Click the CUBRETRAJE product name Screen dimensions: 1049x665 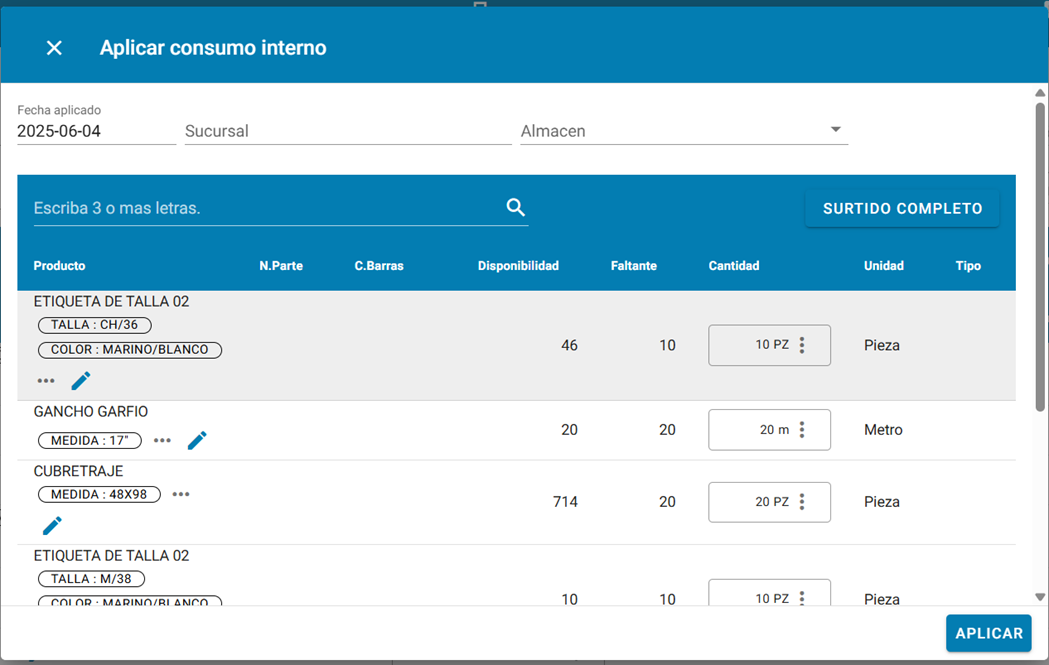tap(78, 471)
